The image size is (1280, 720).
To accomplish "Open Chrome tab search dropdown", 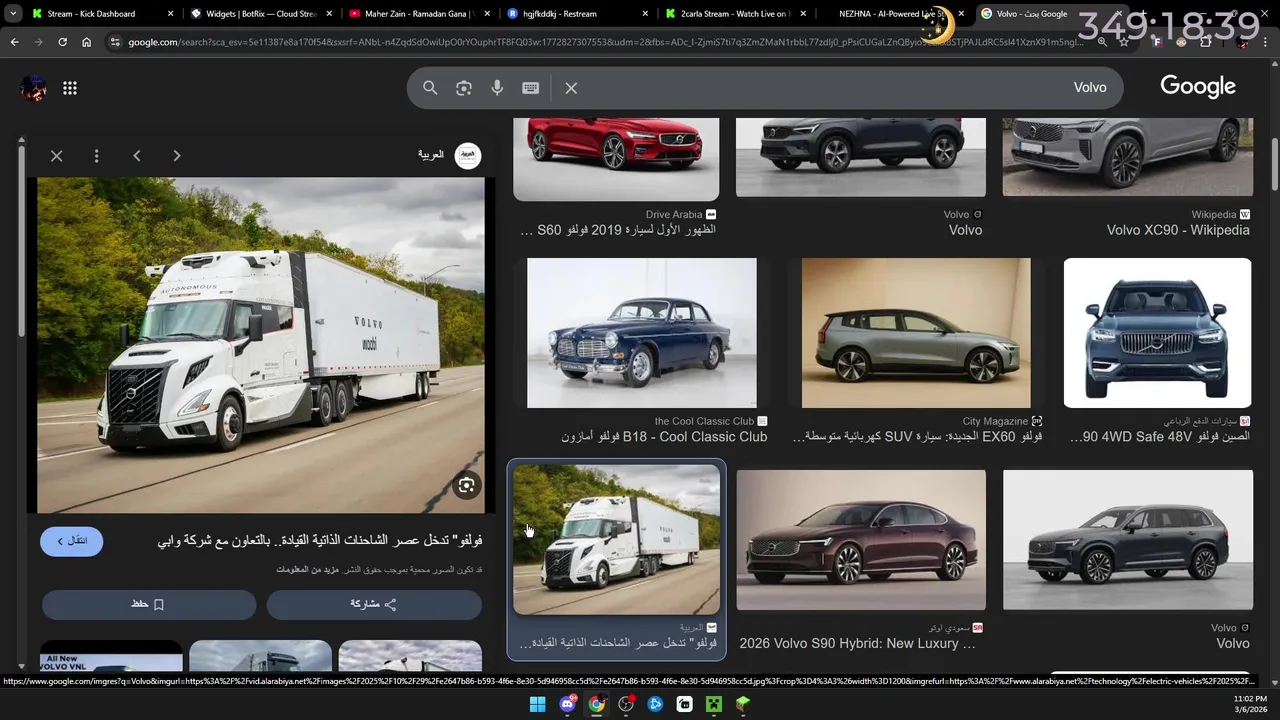I will click(x=12, y=14).
